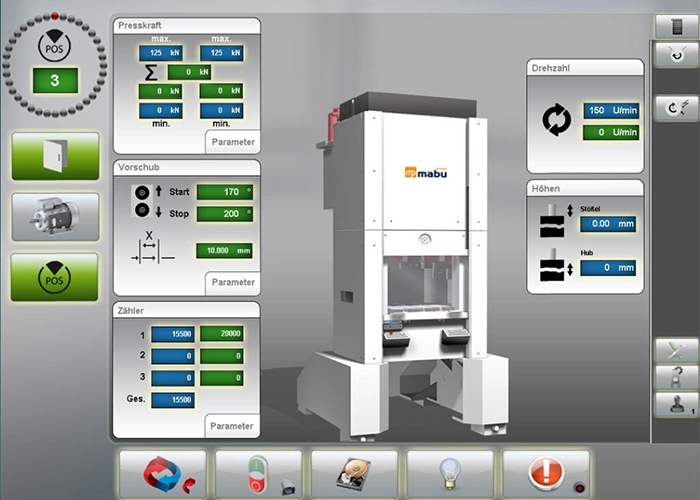700x500 pixels.
Task: Select the Vorschub Start angle 170 field
Action: (x=225, y=192)
